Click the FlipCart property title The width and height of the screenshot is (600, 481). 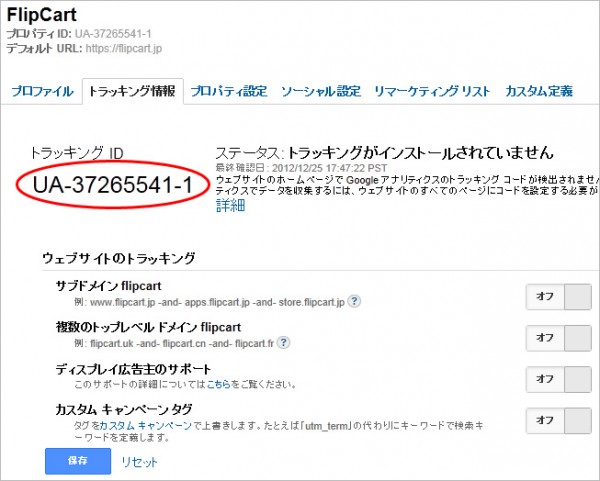(44, 15)
